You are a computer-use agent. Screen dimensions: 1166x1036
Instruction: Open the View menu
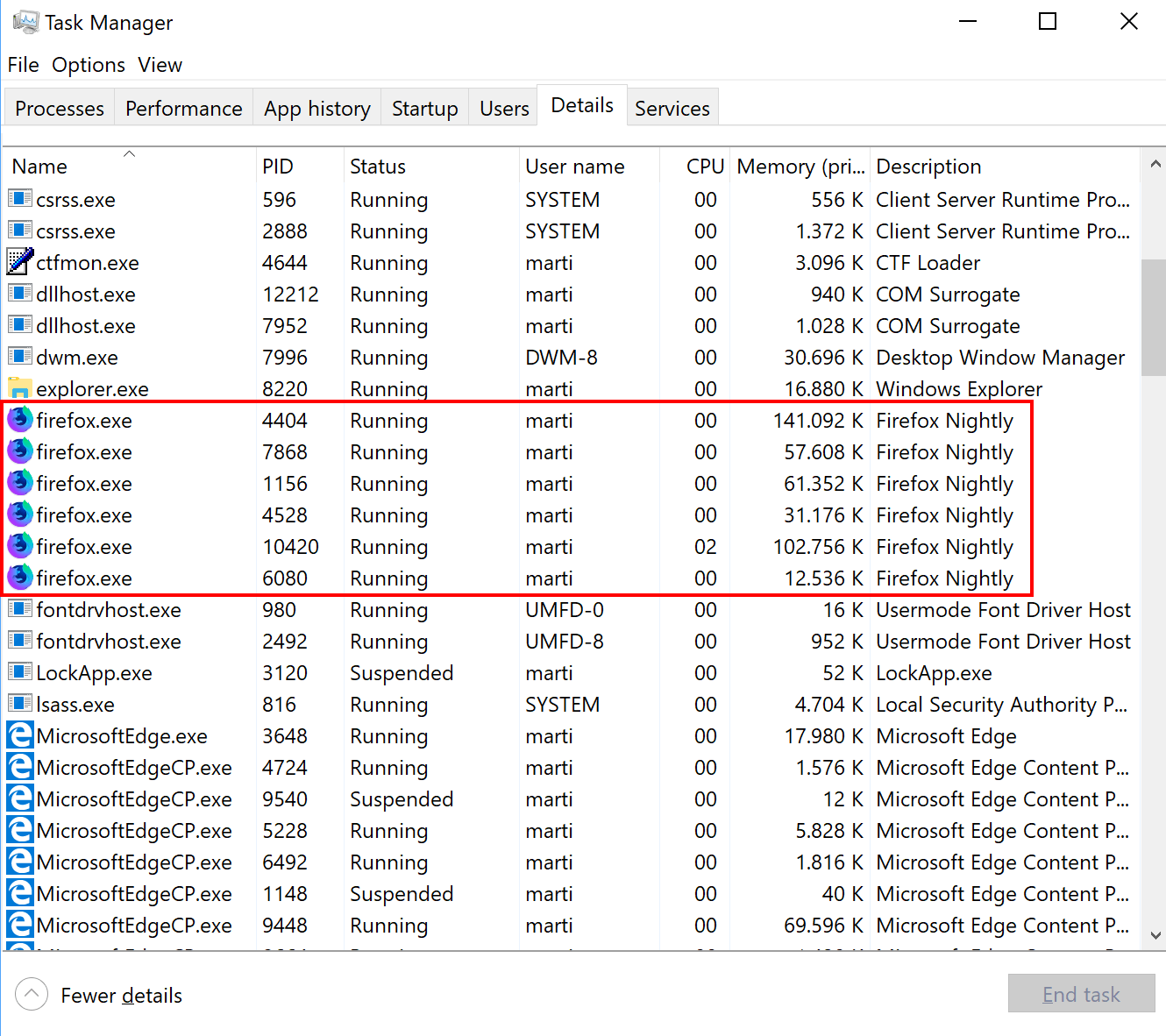pos(160,65)
